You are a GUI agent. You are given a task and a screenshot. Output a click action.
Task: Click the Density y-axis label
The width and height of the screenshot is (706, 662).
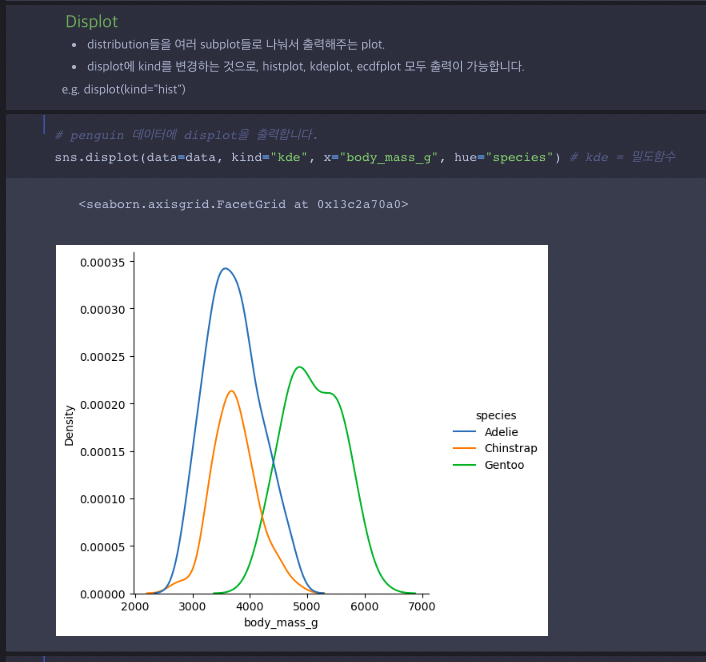coord(69,426)
